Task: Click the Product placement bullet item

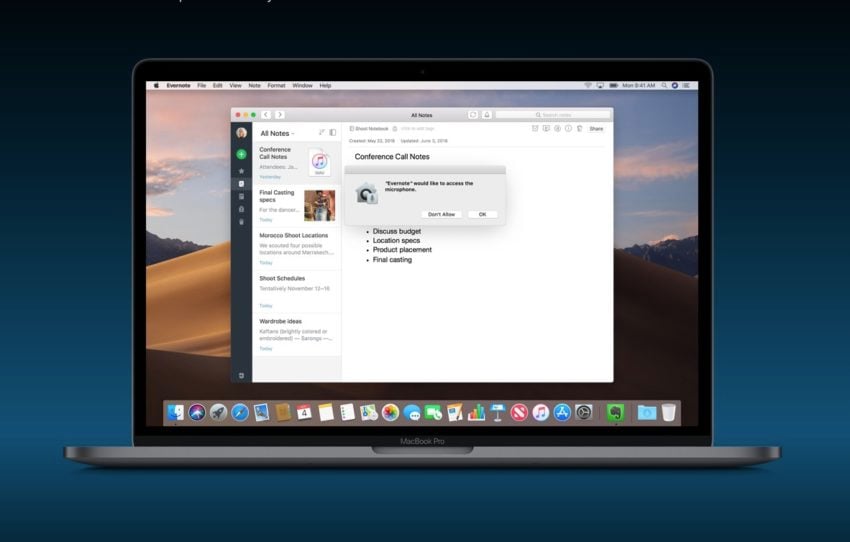Action: coord(402,250)
